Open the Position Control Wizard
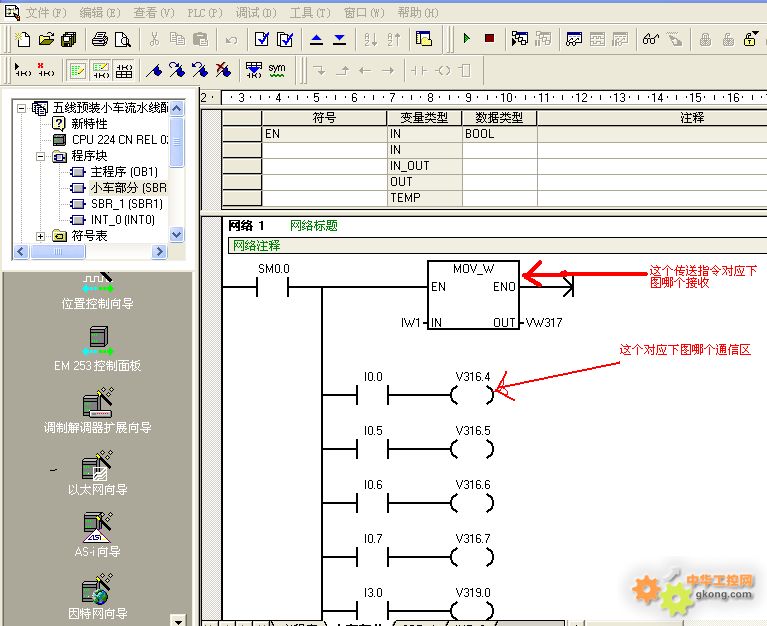The image size is (767, 626). (97, 292)
